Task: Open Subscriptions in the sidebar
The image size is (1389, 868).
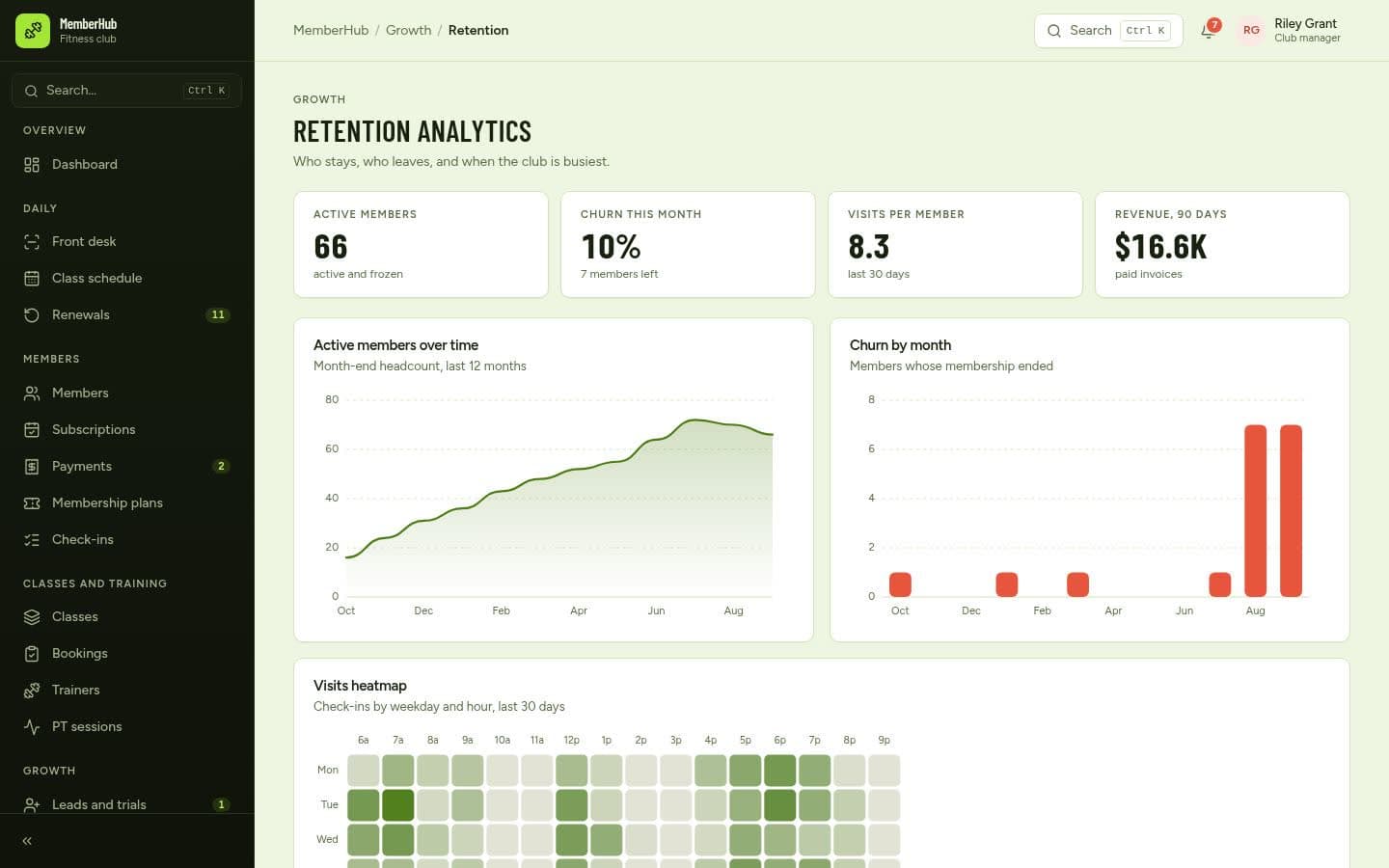Action: point(127,430)
